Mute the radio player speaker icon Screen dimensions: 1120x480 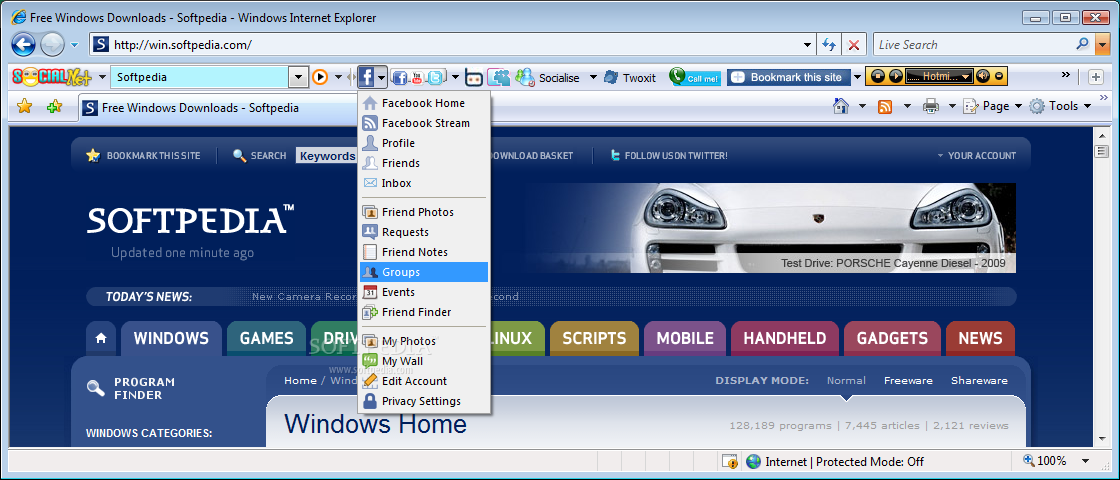984,76
